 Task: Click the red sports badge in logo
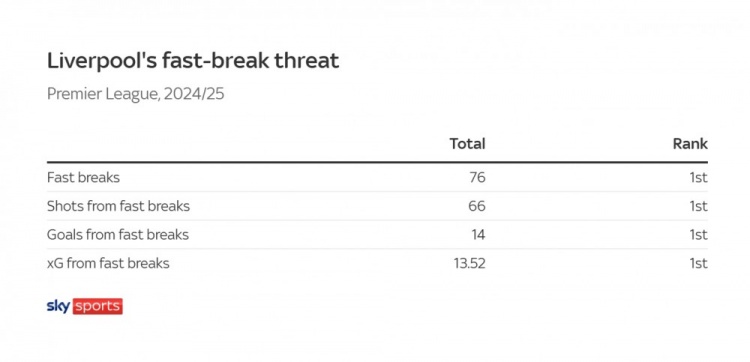point(98,307)
